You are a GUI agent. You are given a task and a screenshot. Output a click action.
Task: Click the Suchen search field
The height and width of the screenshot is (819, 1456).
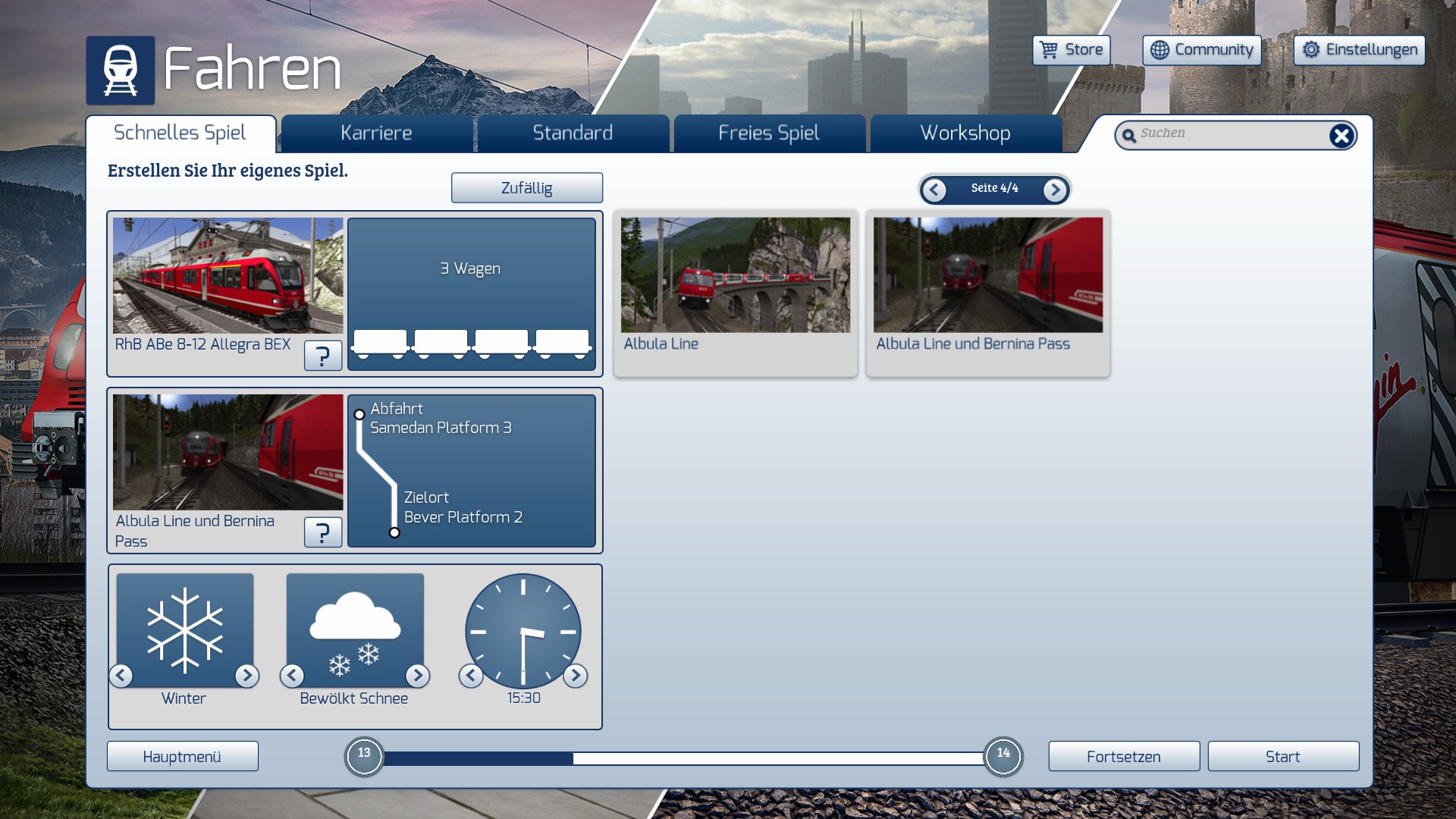1228,134
